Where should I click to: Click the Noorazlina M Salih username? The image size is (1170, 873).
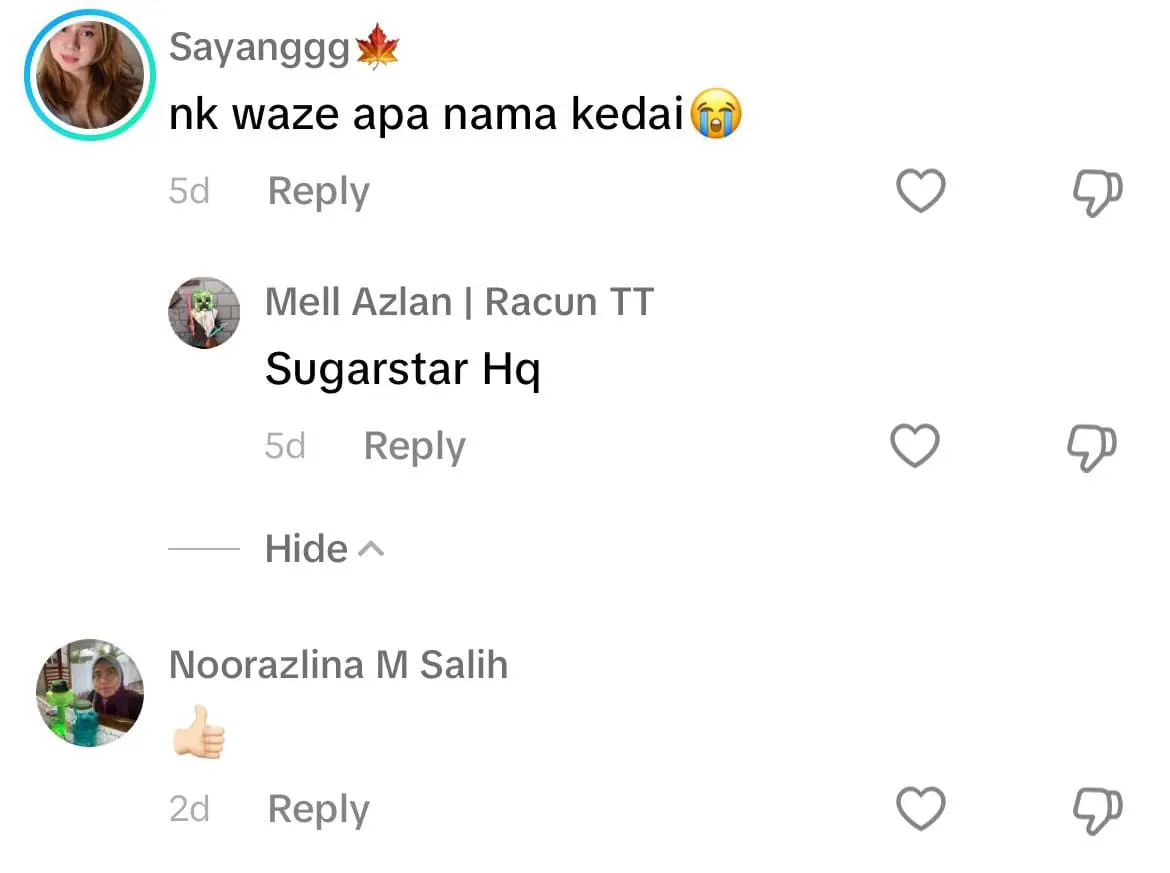[338, 665]
